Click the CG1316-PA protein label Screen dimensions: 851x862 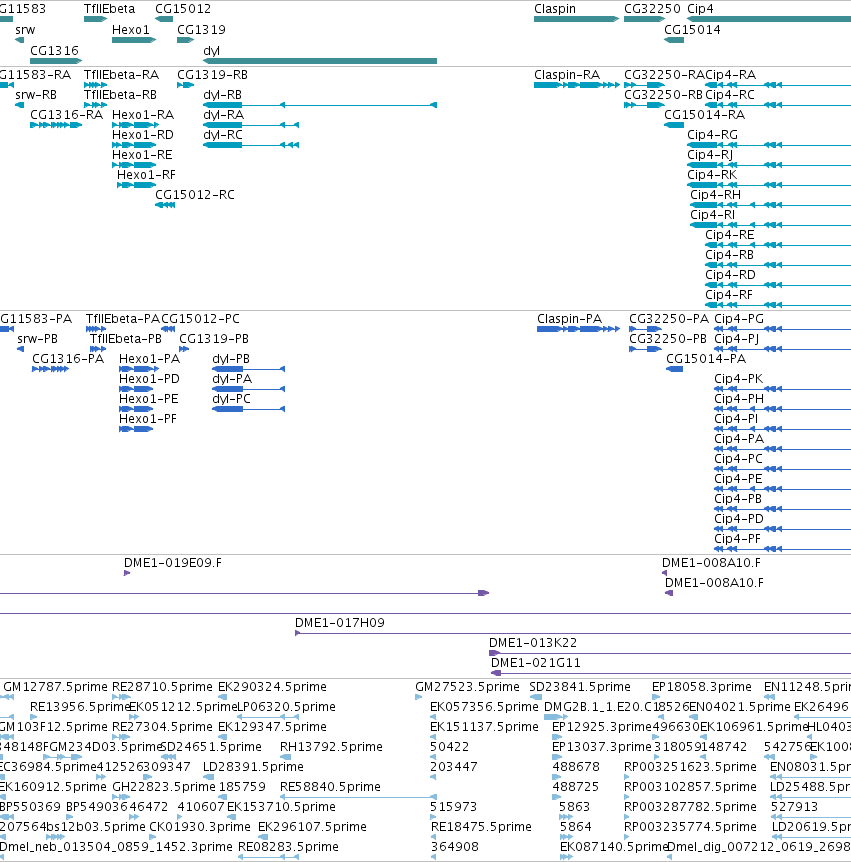click(68, 359)
